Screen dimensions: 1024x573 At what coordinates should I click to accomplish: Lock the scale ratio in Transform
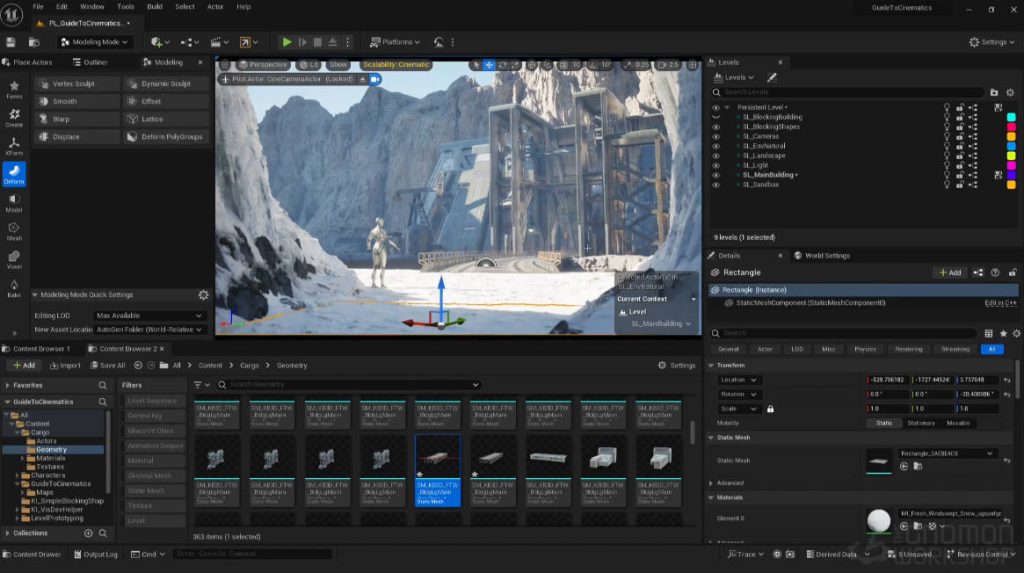[771, 409]
